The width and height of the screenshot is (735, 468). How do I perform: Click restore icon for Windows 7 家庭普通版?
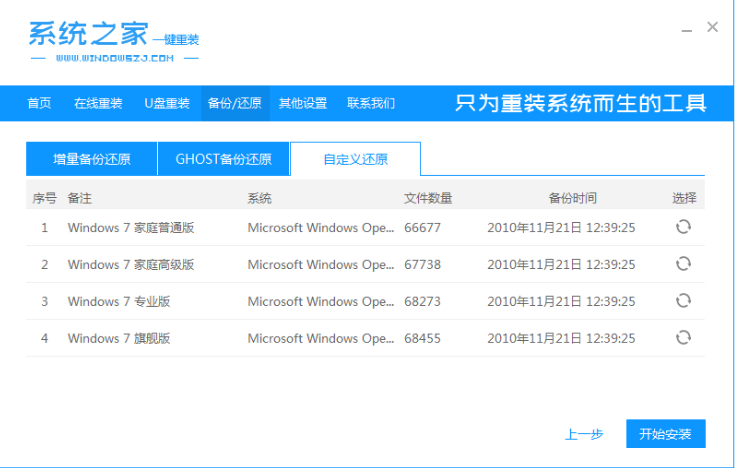coord(683,227)
